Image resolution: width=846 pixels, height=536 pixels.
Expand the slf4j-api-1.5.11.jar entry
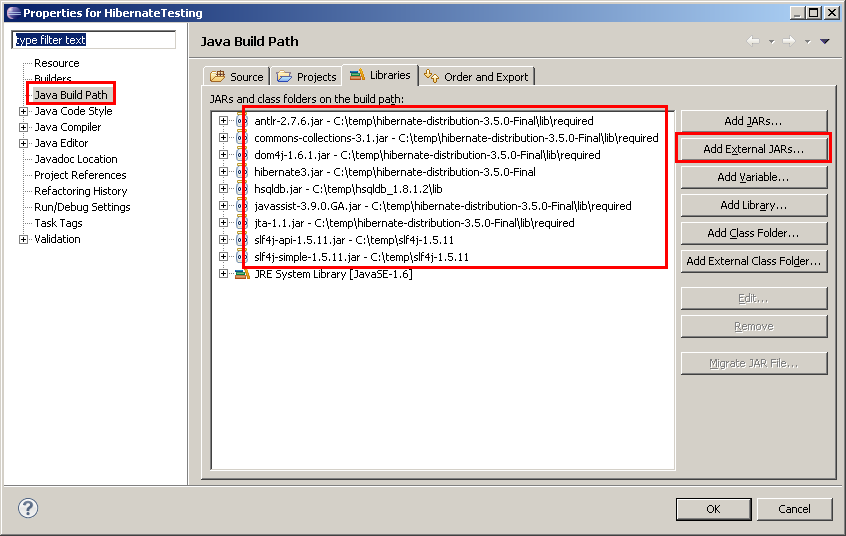point(223,240)
